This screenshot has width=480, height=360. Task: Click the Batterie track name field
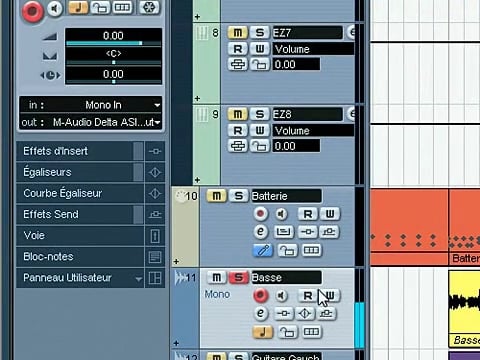286,196
